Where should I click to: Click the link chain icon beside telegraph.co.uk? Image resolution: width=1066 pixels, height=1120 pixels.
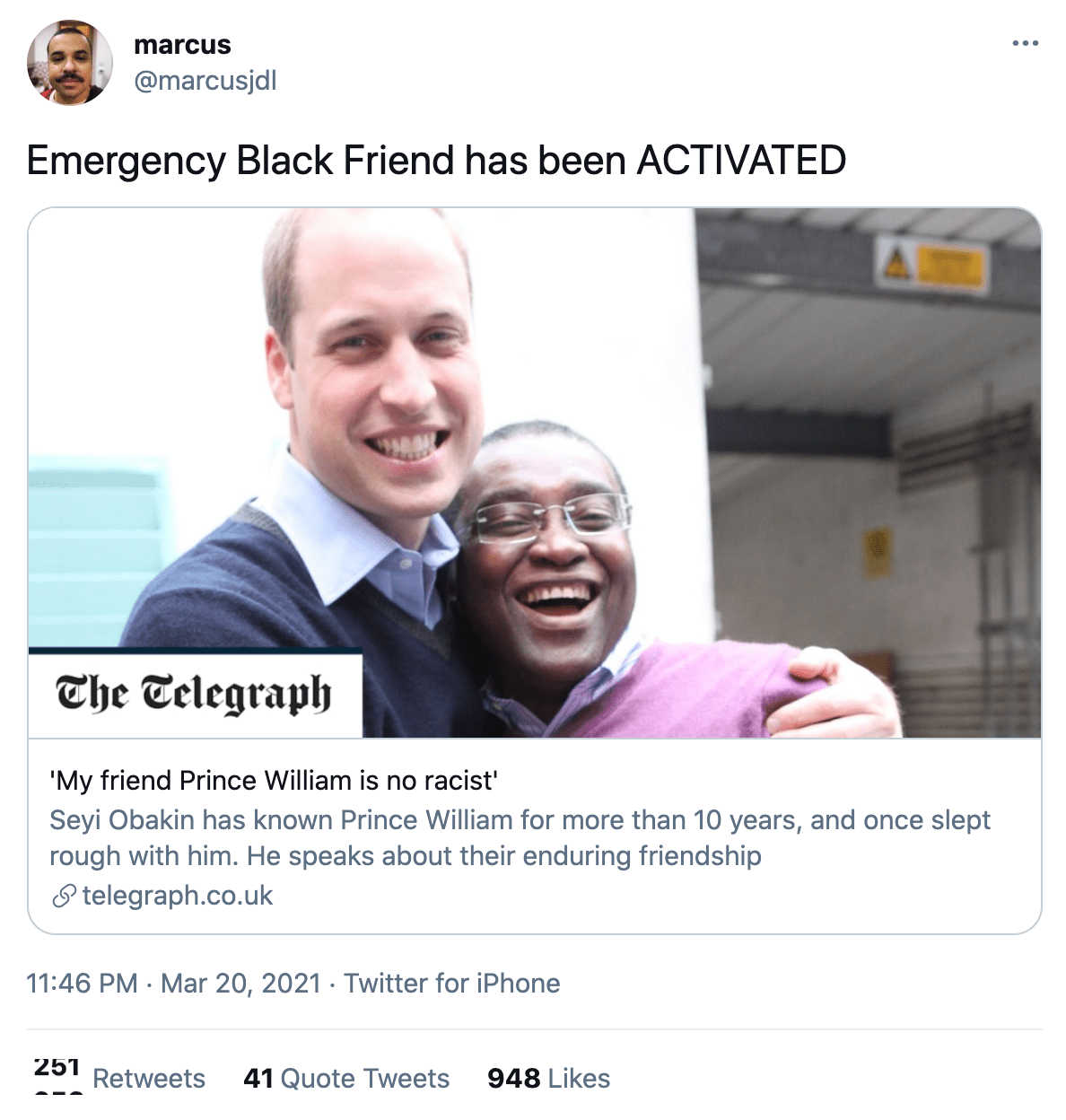click(x=64, y=896)
